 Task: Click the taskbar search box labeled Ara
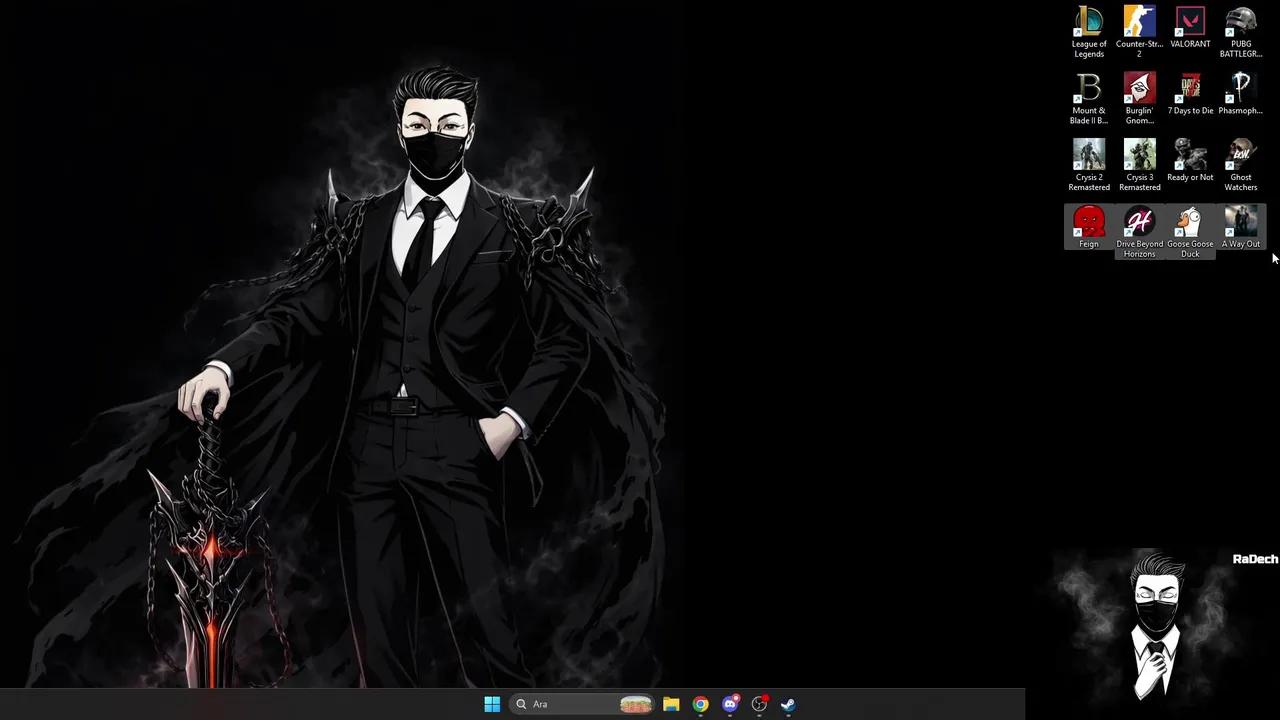tap(582, 704)
